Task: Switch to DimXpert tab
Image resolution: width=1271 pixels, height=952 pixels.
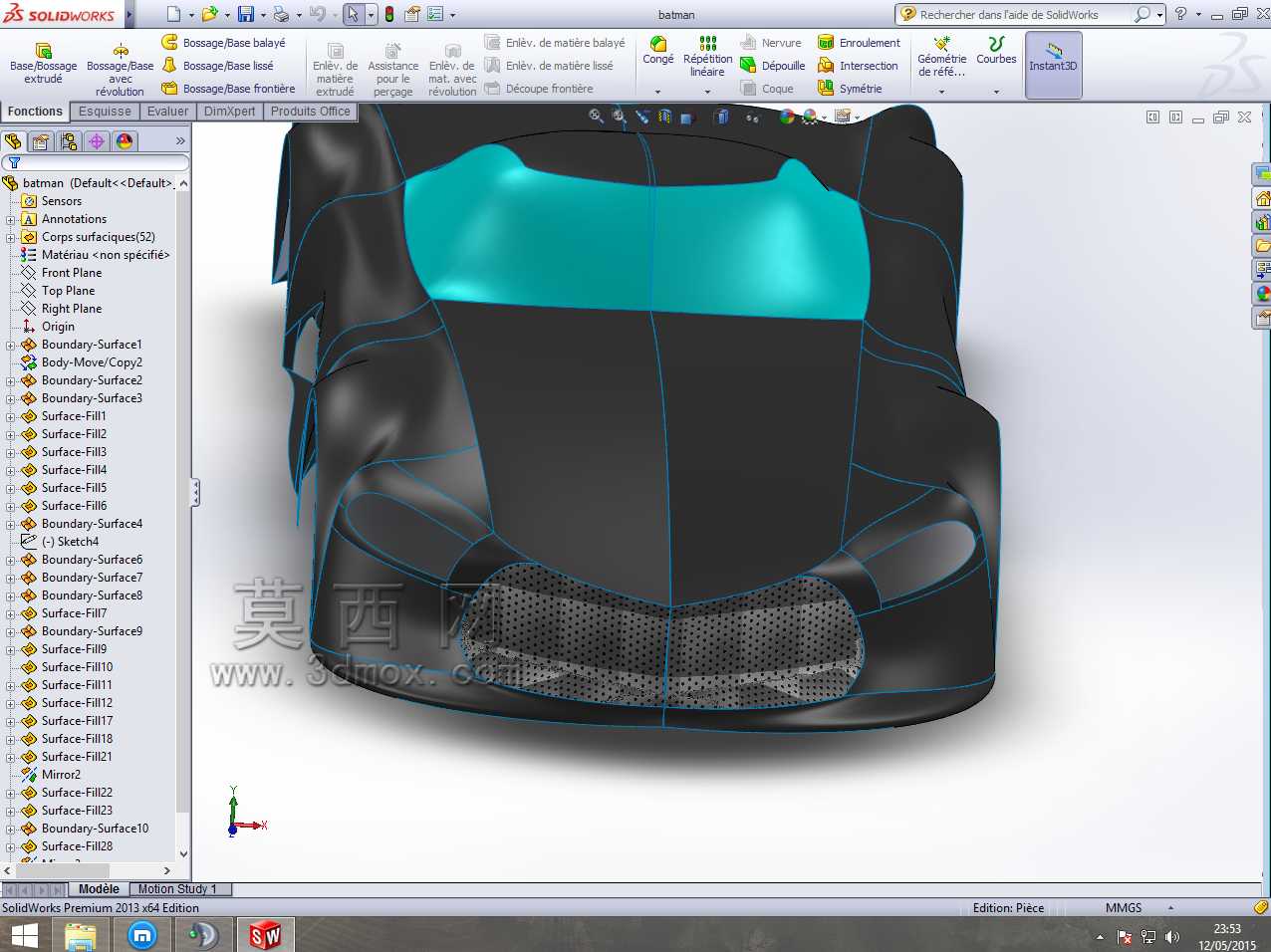Action: (229, 112)
